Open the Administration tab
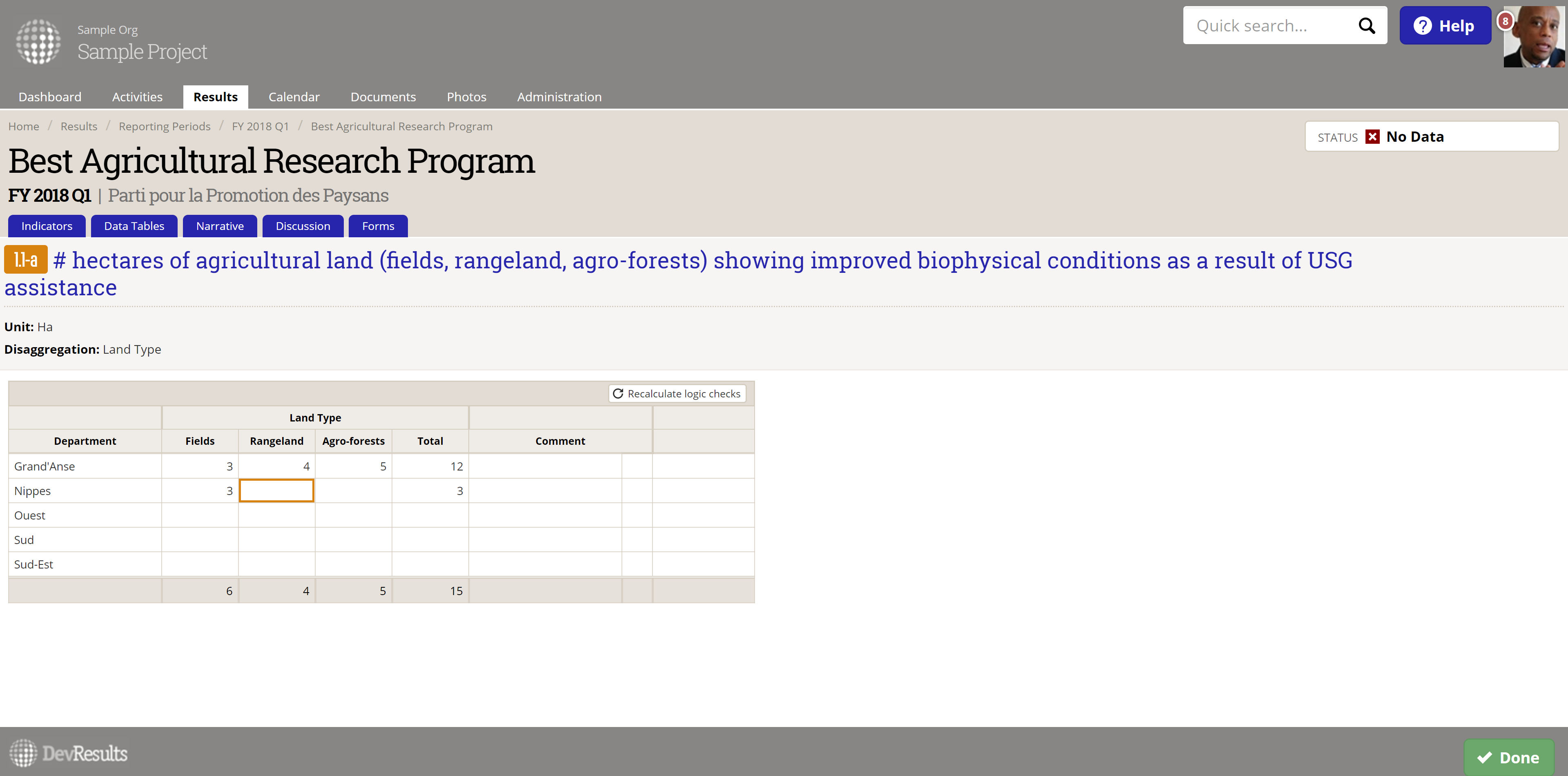The height and width of the screenshot is (776, 1568). (559, 97)
